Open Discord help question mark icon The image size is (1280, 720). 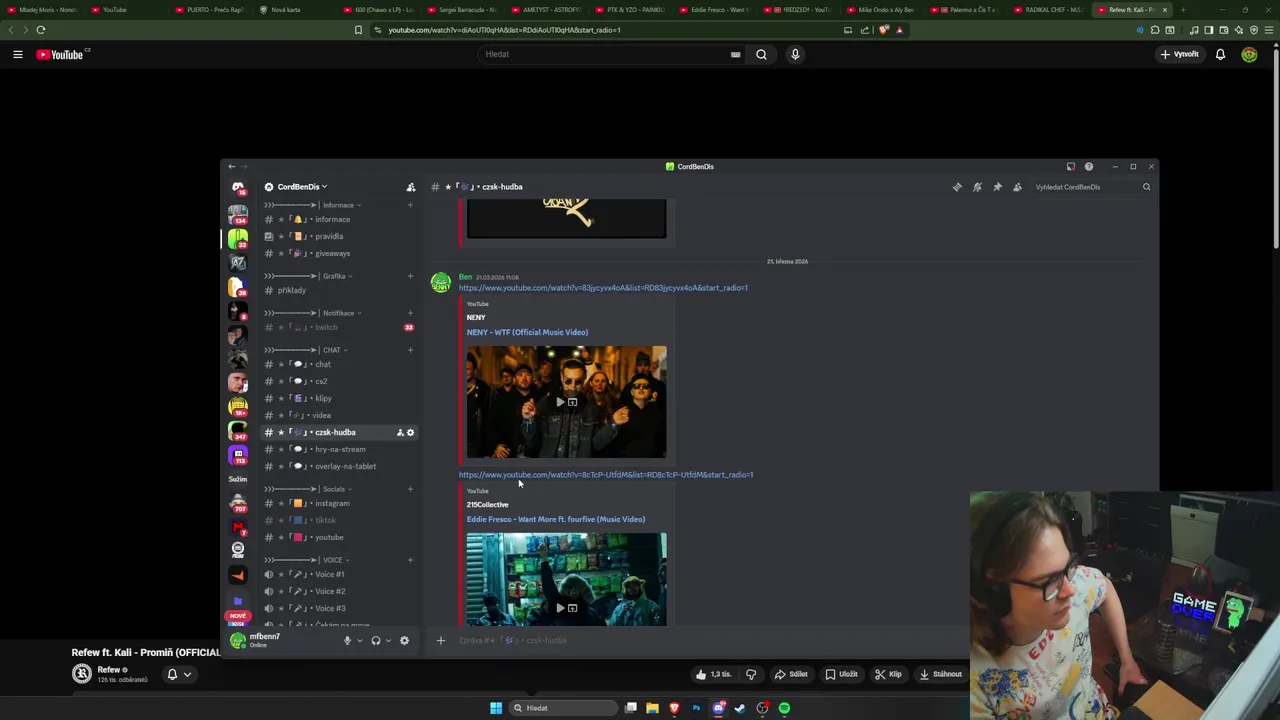click(x=1089, y=167)
